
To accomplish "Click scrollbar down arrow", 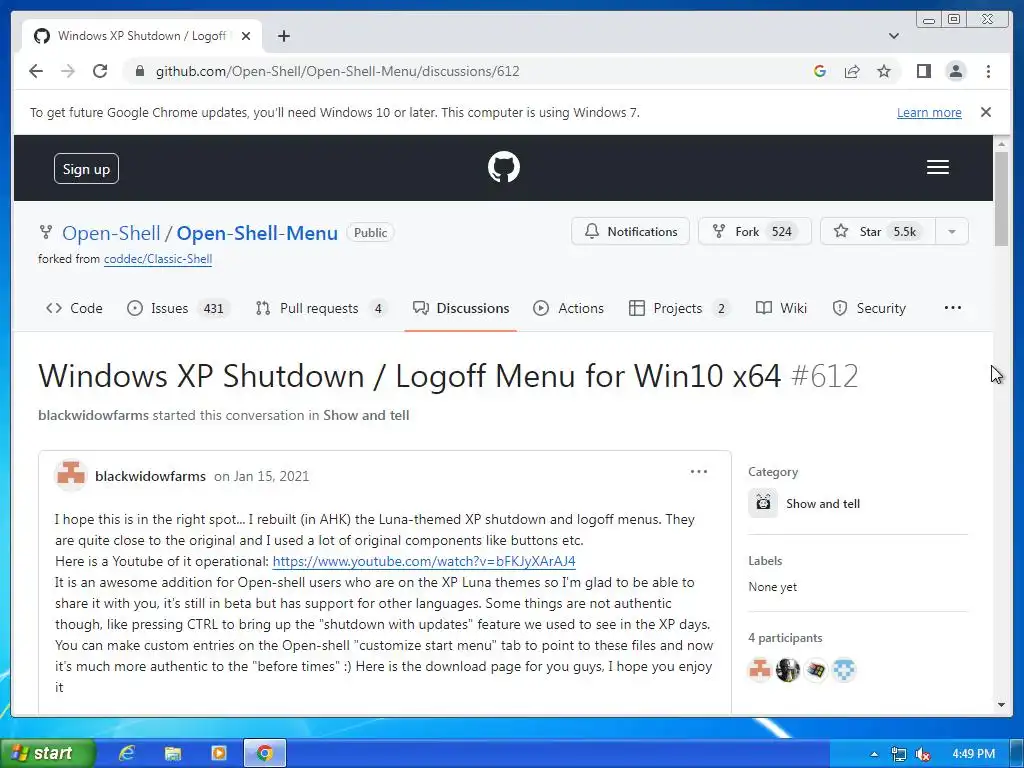I will tap(1001, 705).
